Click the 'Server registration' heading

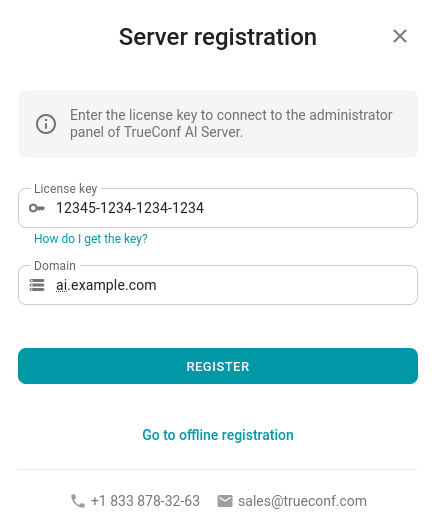pos(218,37)
